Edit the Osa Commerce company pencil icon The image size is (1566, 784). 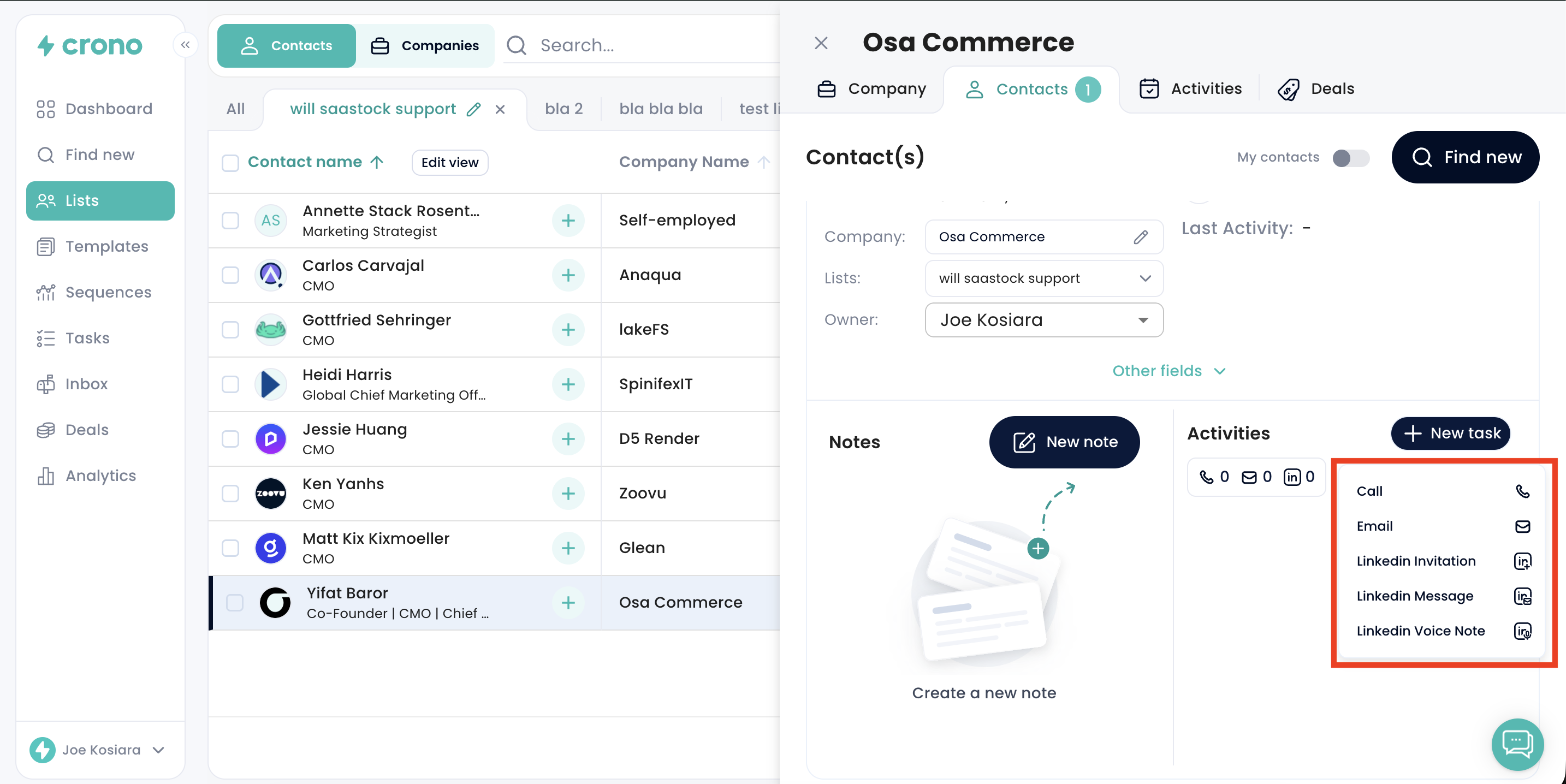1141,237
